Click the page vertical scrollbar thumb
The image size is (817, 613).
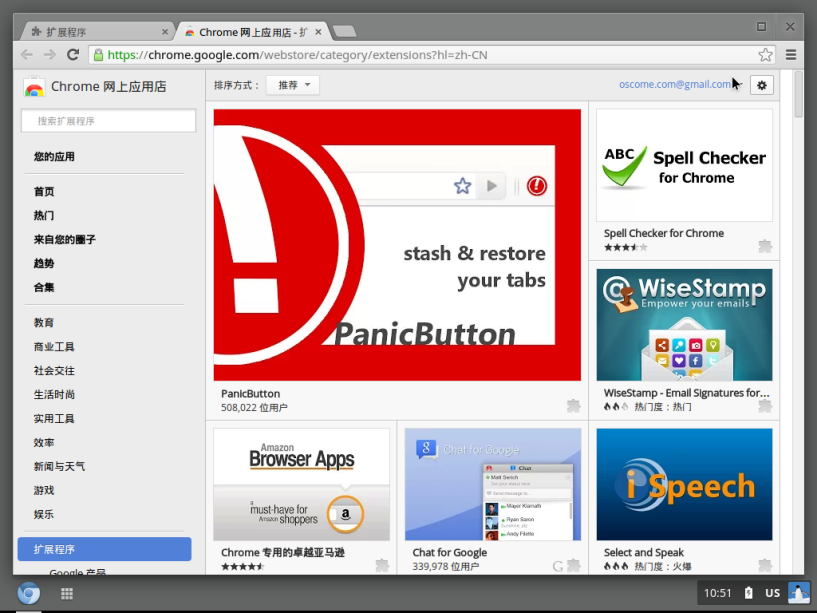click(798, 95)
